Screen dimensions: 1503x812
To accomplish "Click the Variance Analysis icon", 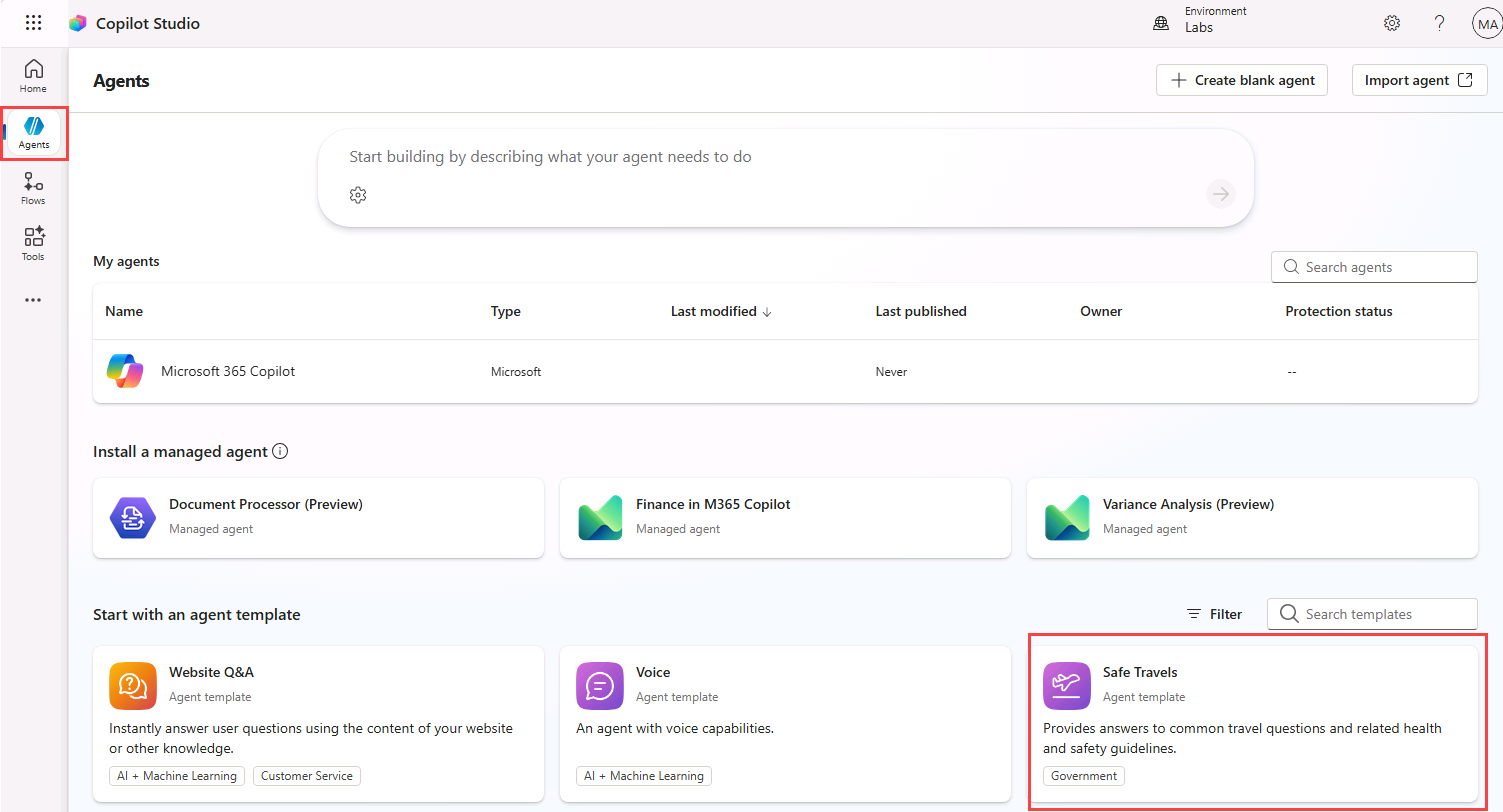I will [x=1067, y=517].
